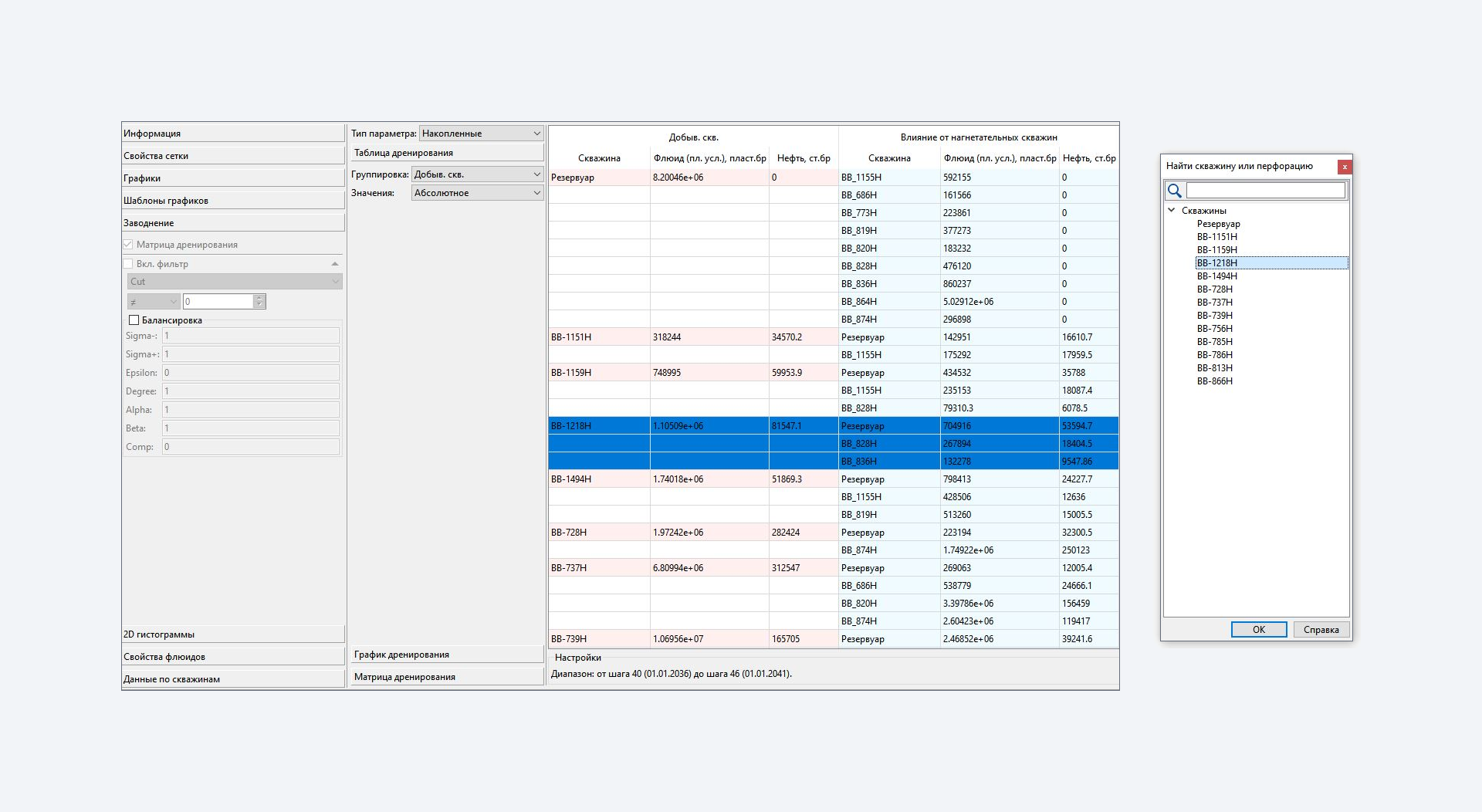1482x812 pixels.
Task: Open the Тип параметра dropdown
Action: point(482,134)
